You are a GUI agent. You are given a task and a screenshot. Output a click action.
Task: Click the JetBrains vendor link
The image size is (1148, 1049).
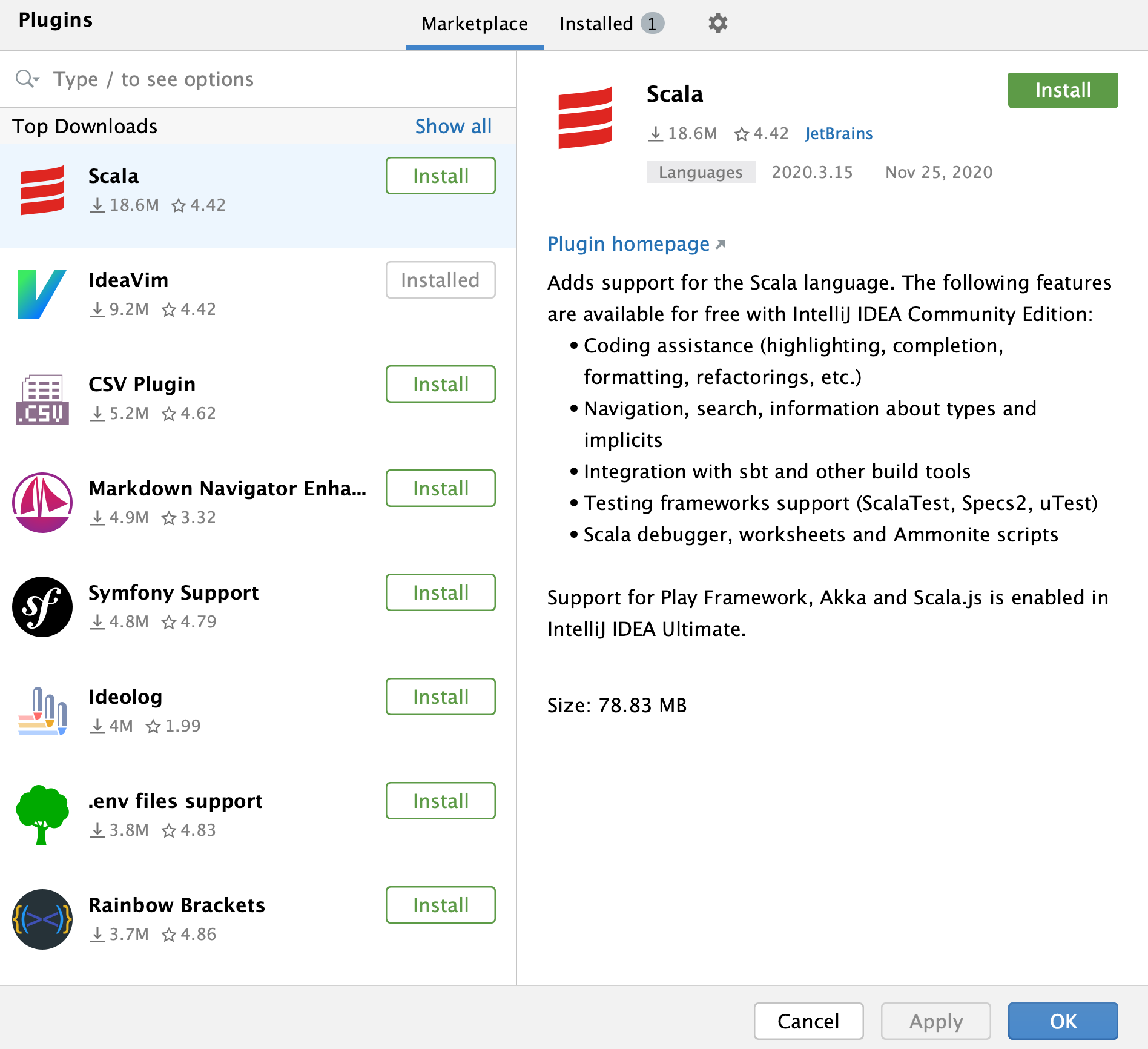pos(839,133)
